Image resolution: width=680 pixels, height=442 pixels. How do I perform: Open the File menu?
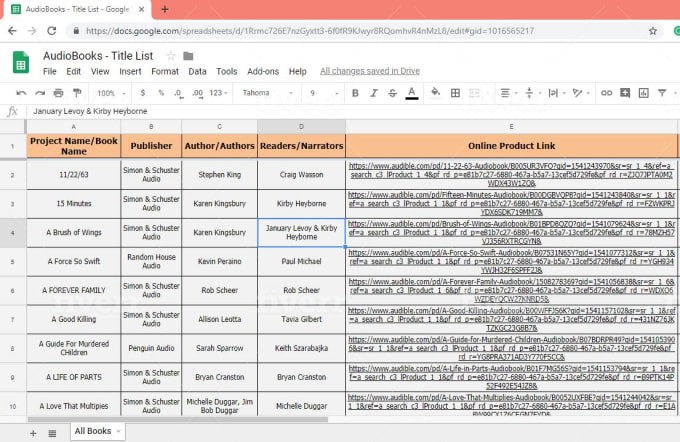50,71
